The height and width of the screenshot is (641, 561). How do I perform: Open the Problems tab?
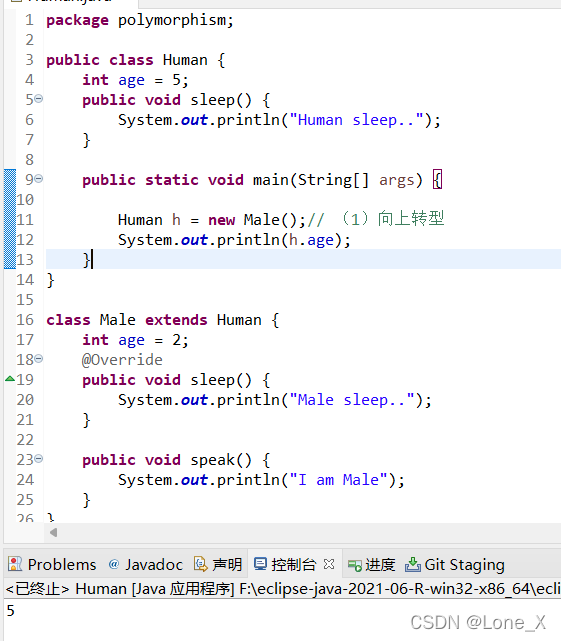tap(52, 565)
